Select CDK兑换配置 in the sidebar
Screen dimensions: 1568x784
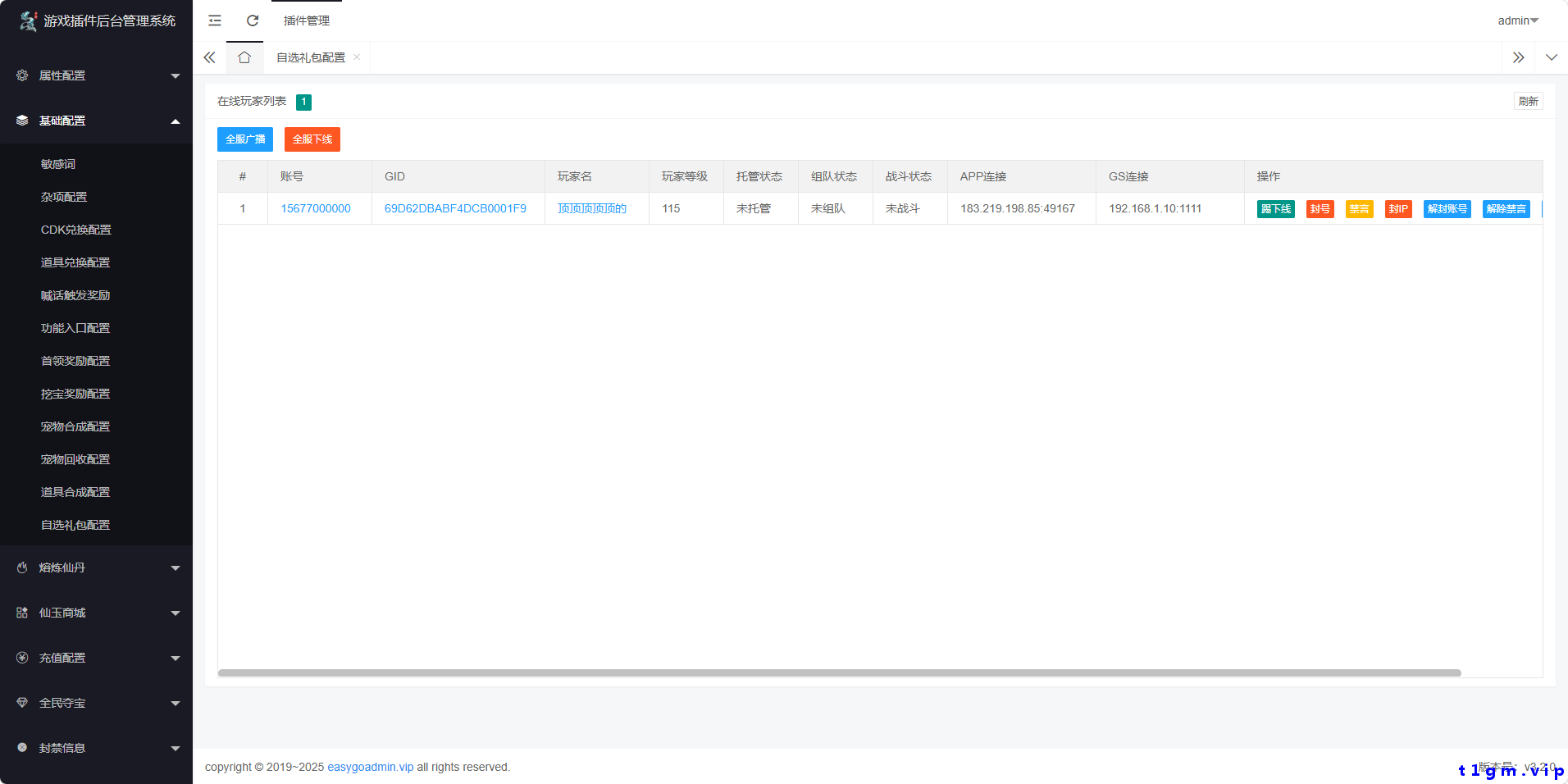[76, 230]
